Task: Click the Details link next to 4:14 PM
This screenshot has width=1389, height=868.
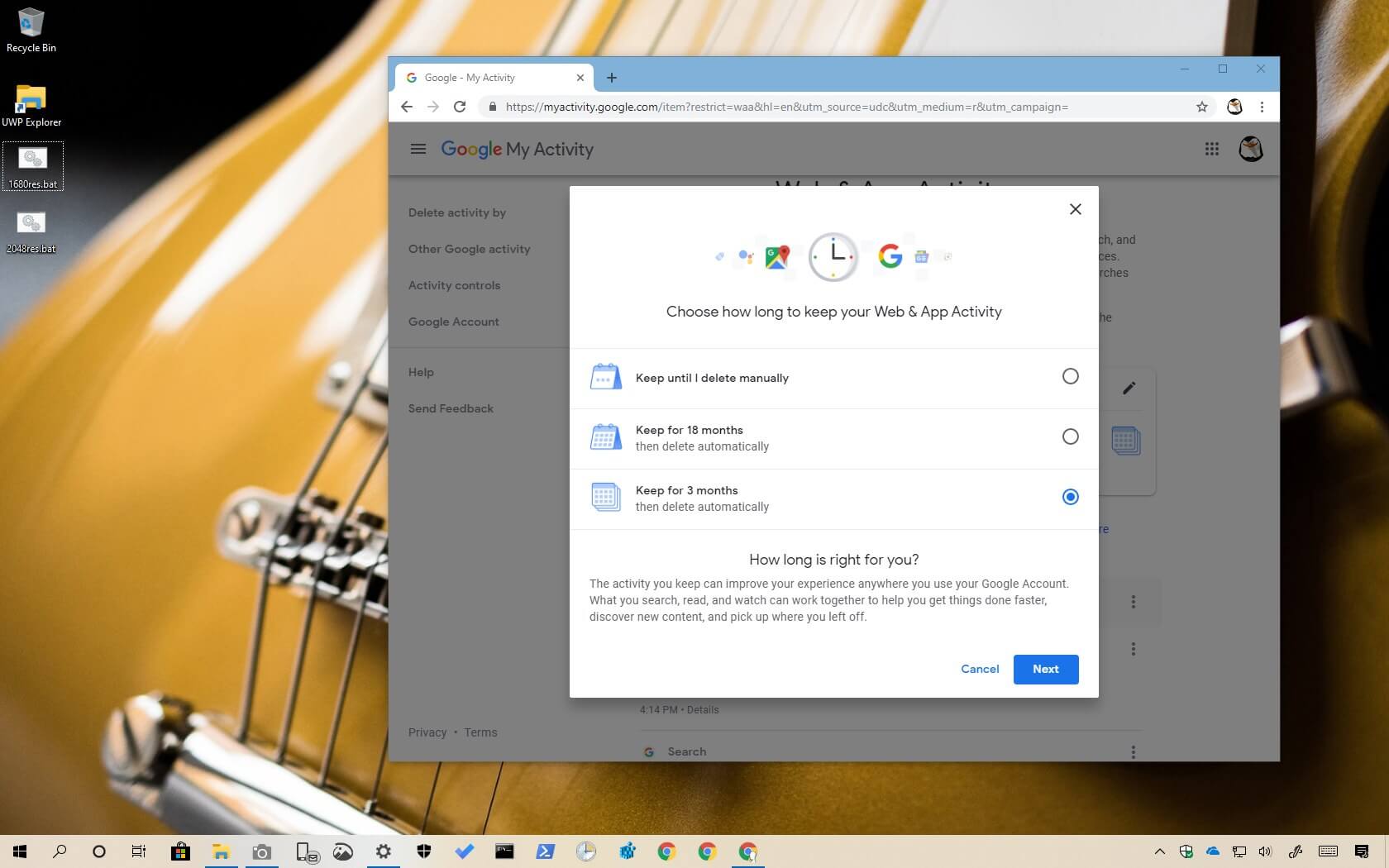Action: 703,709
